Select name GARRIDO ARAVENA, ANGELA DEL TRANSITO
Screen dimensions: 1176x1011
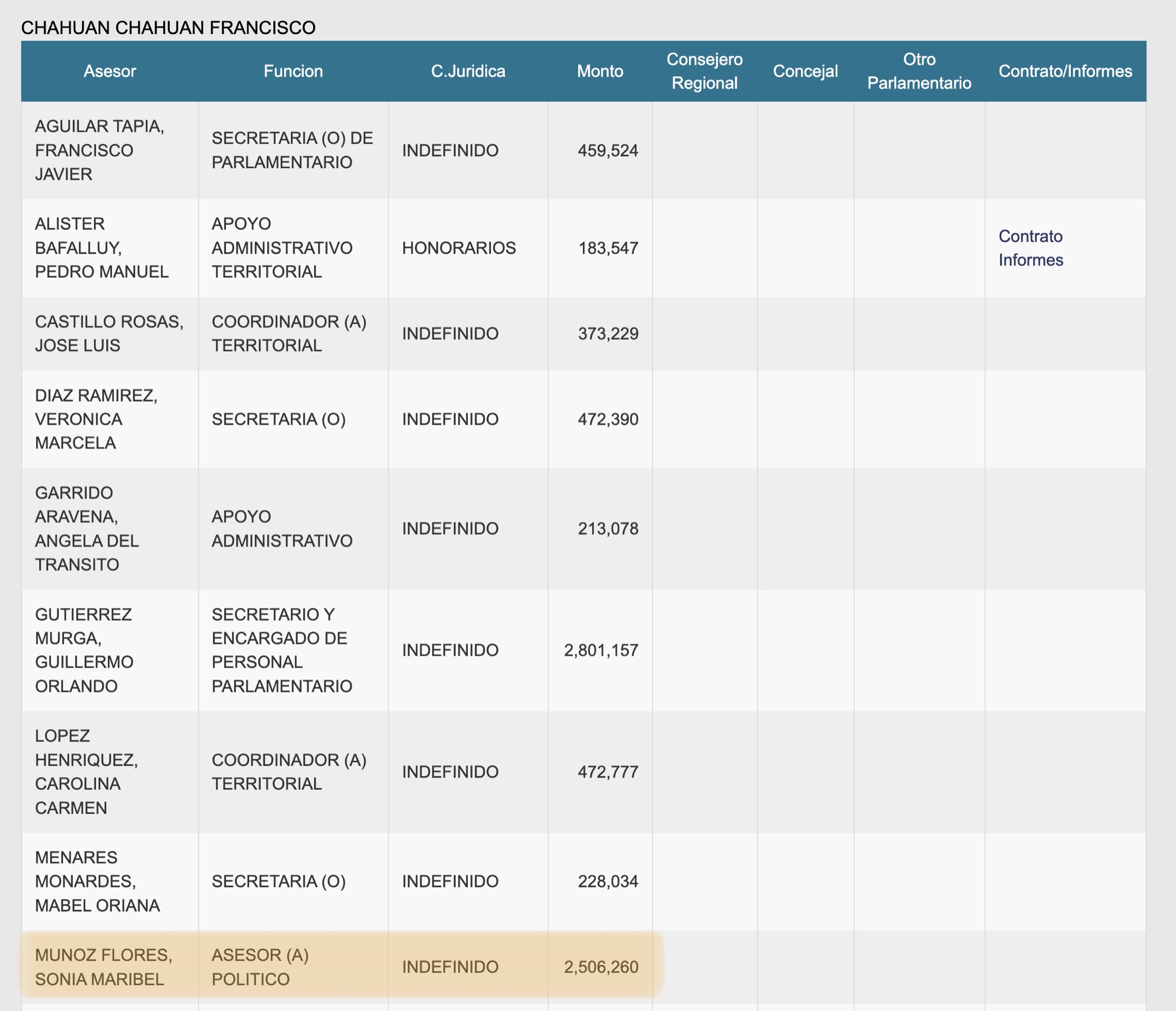tap(87, 529)
